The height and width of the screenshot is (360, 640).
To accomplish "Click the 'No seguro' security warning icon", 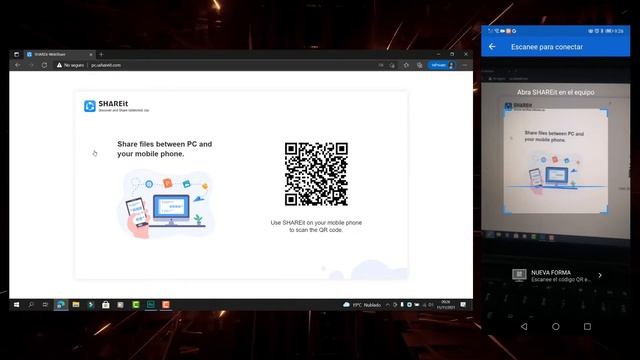I will point(59,65).
